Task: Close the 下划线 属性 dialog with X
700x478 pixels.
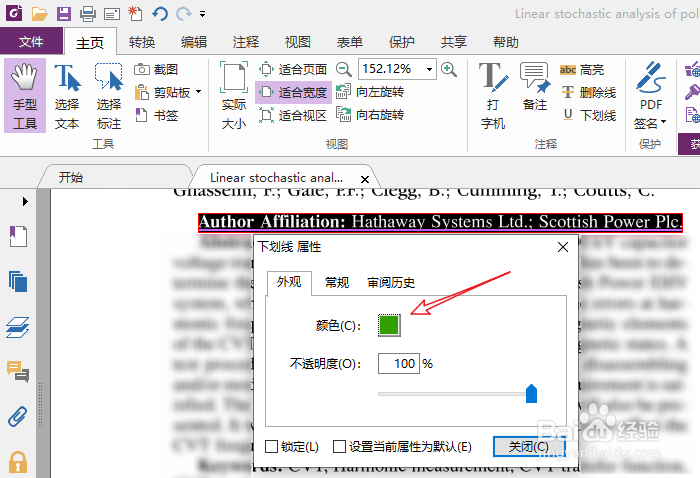Action: [562, 247]
